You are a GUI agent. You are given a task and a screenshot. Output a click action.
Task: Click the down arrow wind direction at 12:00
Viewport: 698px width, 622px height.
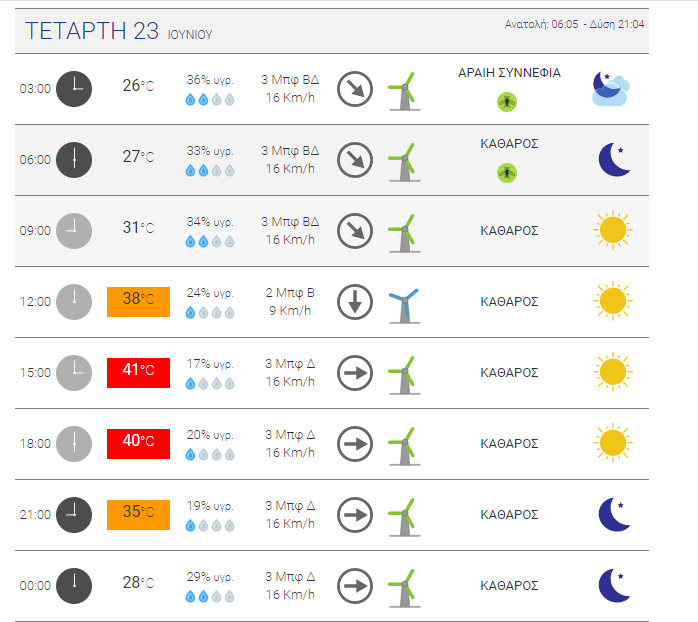point(355,302)
